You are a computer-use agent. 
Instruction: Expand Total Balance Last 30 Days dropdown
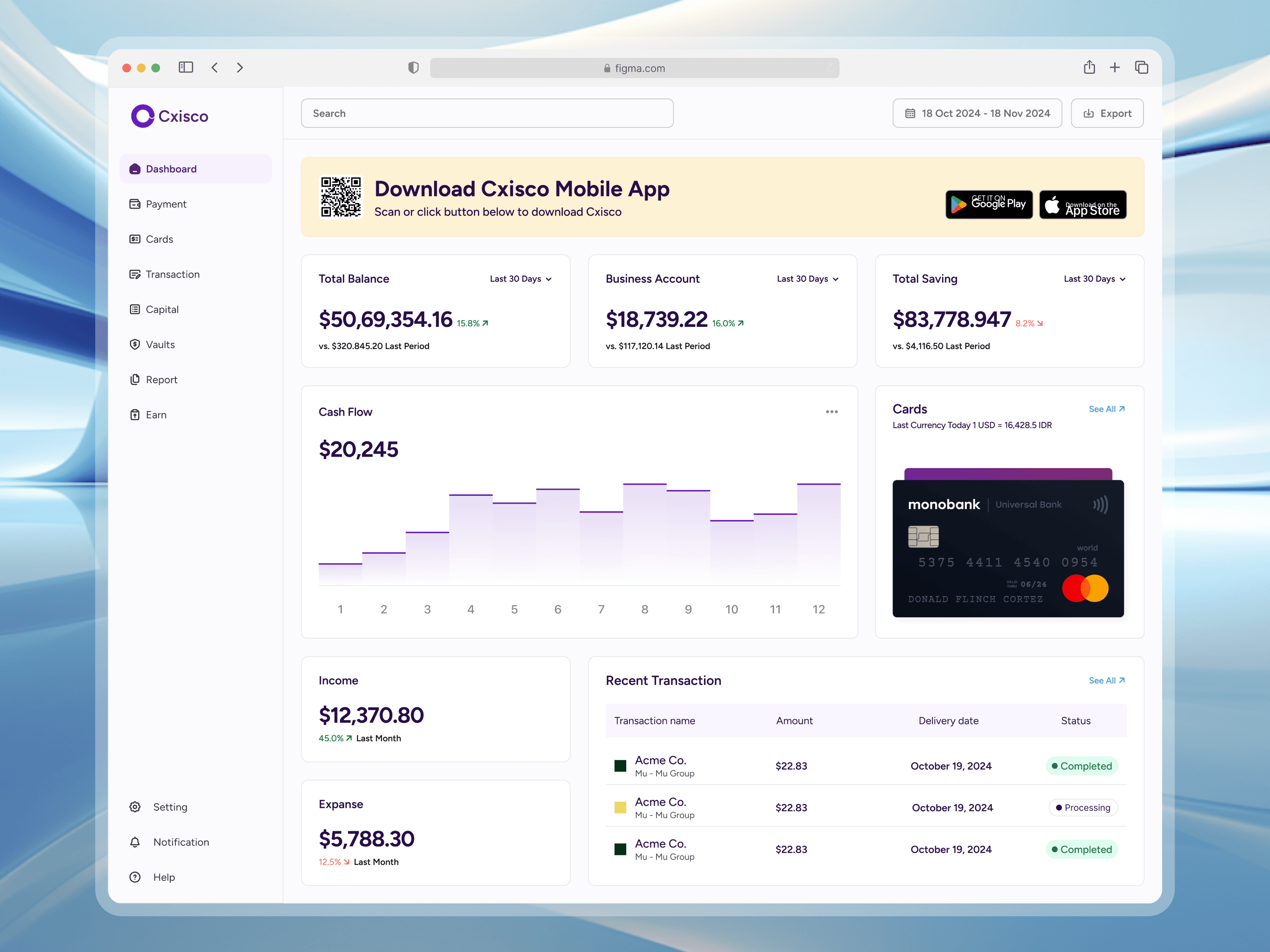tap(521, 279)
